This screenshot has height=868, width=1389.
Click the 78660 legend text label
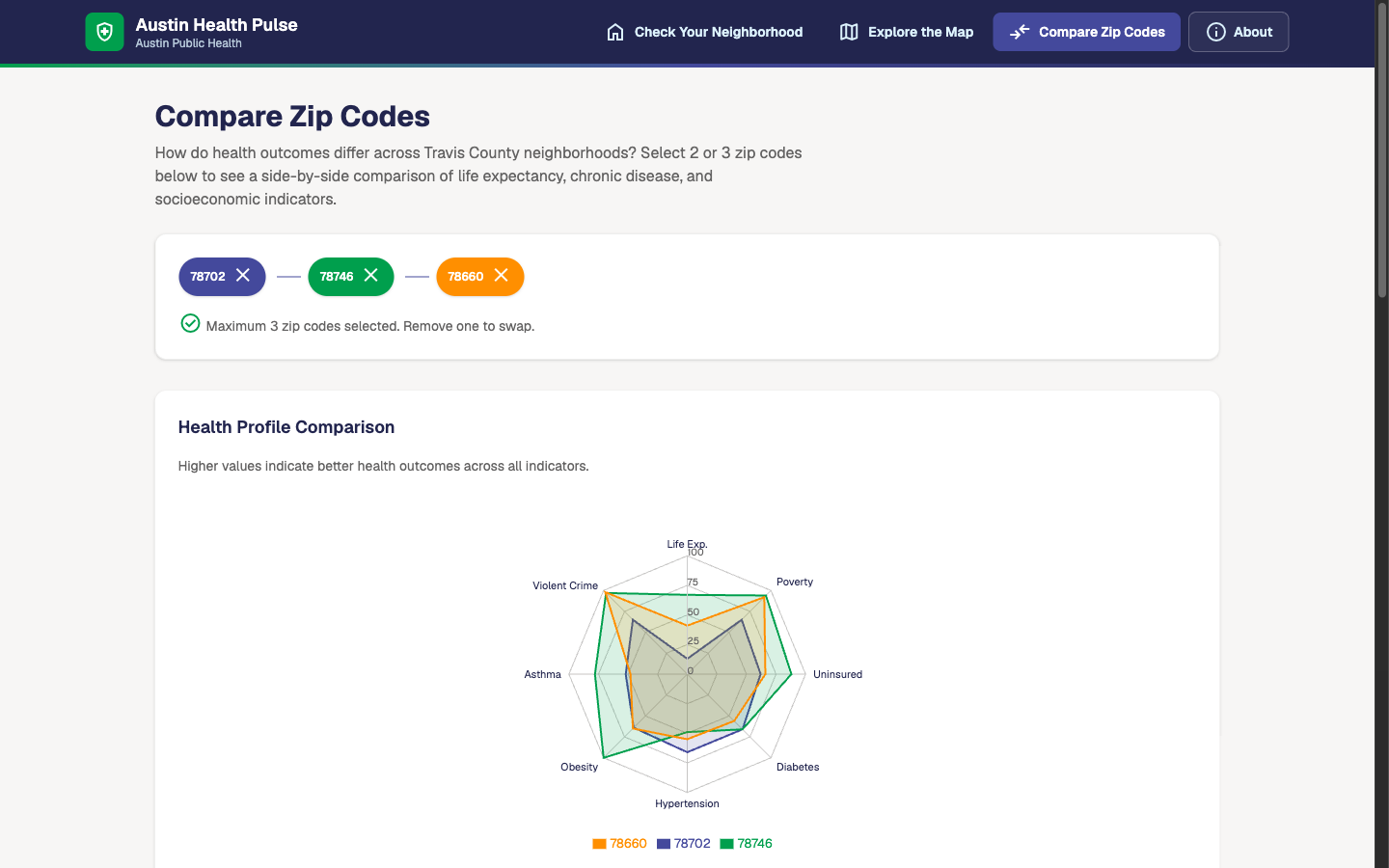tap(628, 844)
